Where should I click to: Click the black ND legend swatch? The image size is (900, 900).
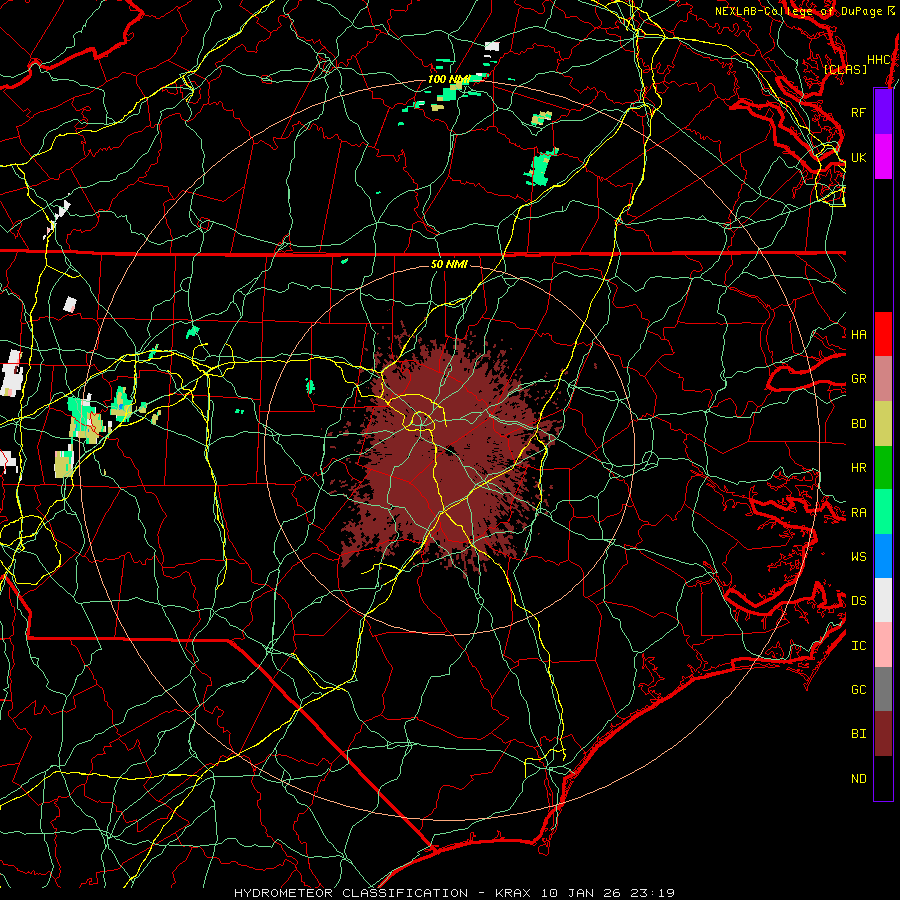(883, 778)
